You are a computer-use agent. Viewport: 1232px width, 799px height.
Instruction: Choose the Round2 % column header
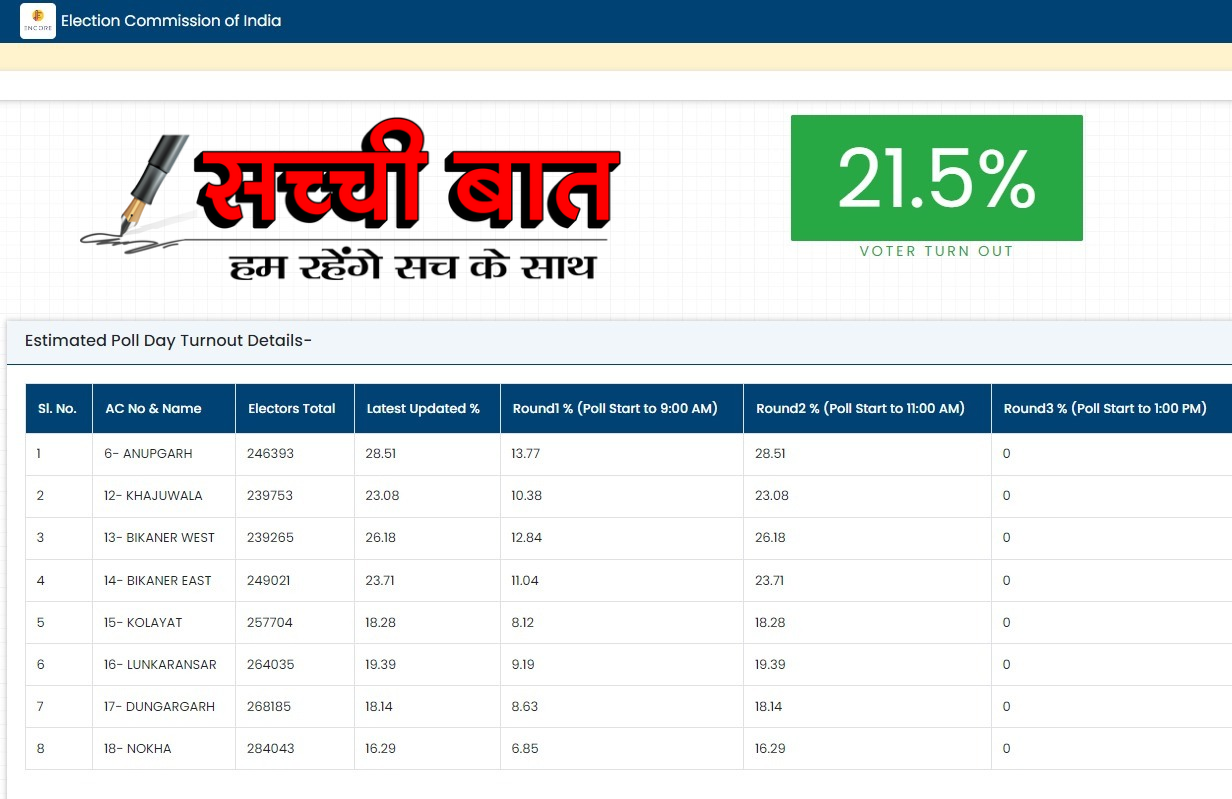pyautogui.click(x=860, y=408)
